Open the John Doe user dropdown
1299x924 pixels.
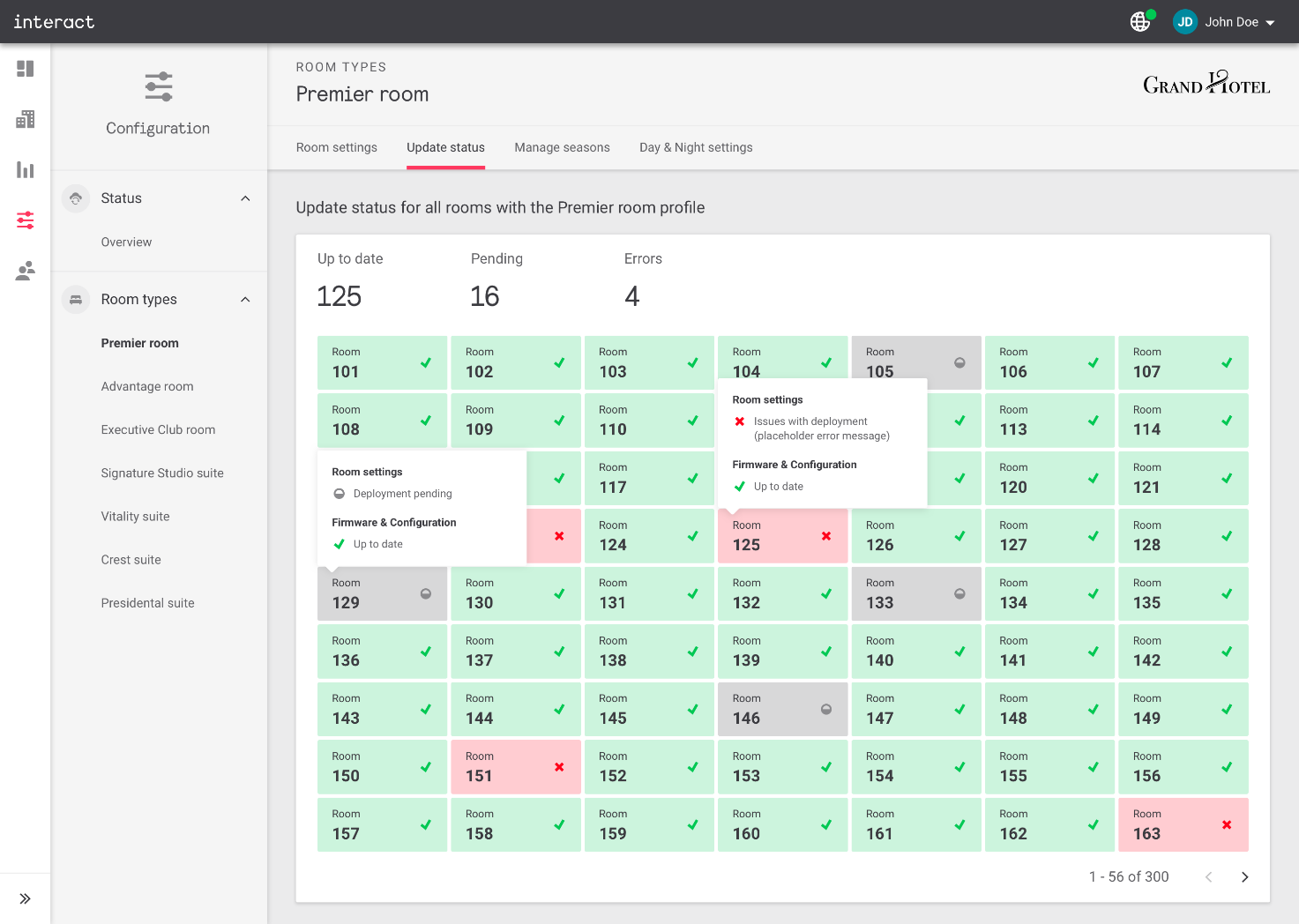[1226, 22]
